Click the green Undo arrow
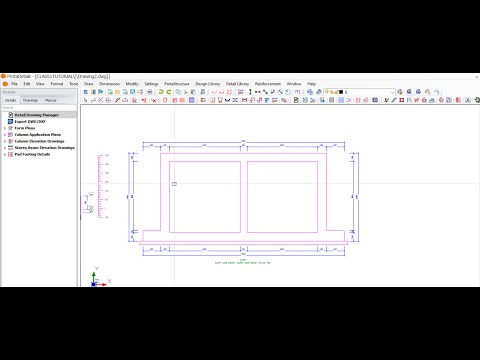 coord(161,92)
